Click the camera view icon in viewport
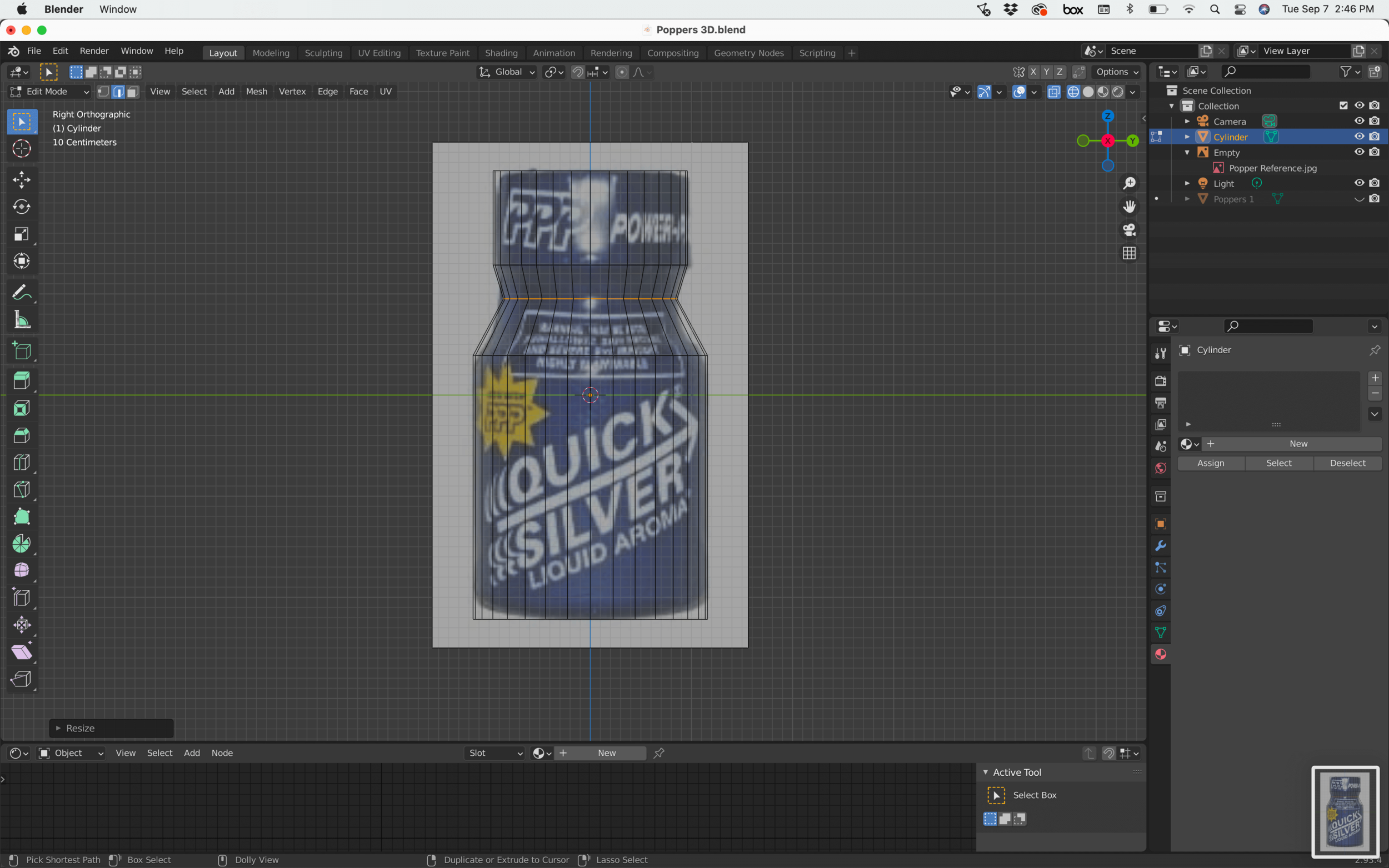Image resolution: width=1389 pixels, height=868 pixels. tap(1129, 229)
